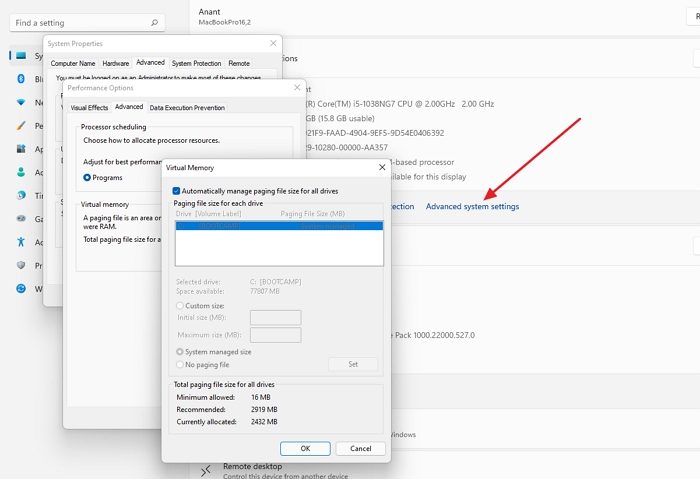Click the Drive [Volume Label] column header
The image size is (700, 479).
pos(208,213)
